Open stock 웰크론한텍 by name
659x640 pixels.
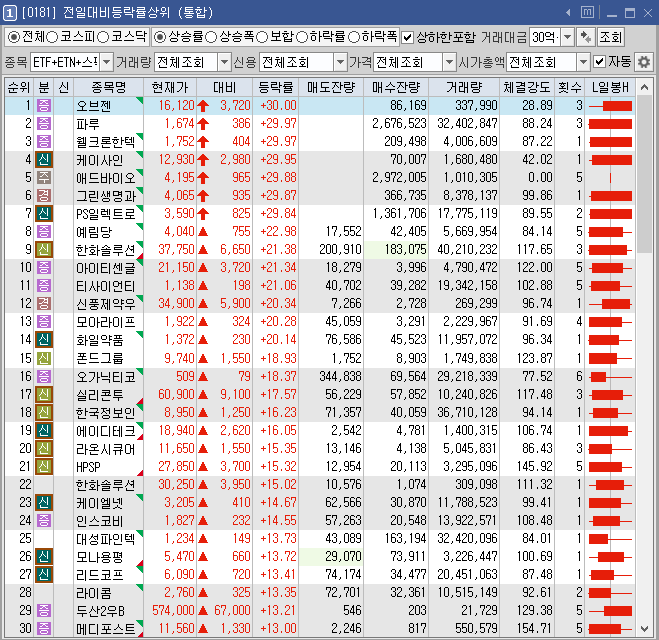pos(105,142)
